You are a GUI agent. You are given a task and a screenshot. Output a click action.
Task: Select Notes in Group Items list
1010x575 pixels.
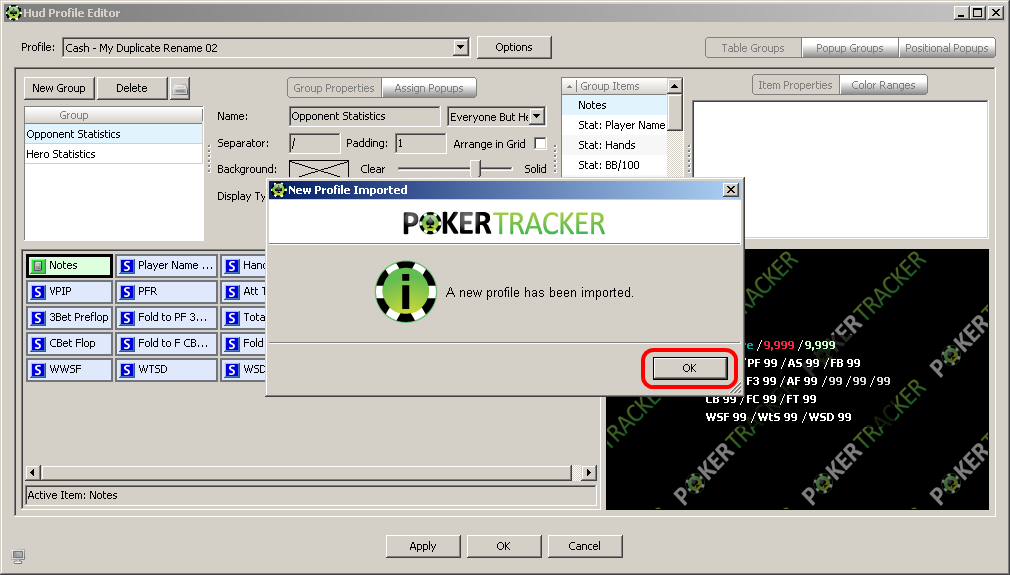click(x=615, y=105)
